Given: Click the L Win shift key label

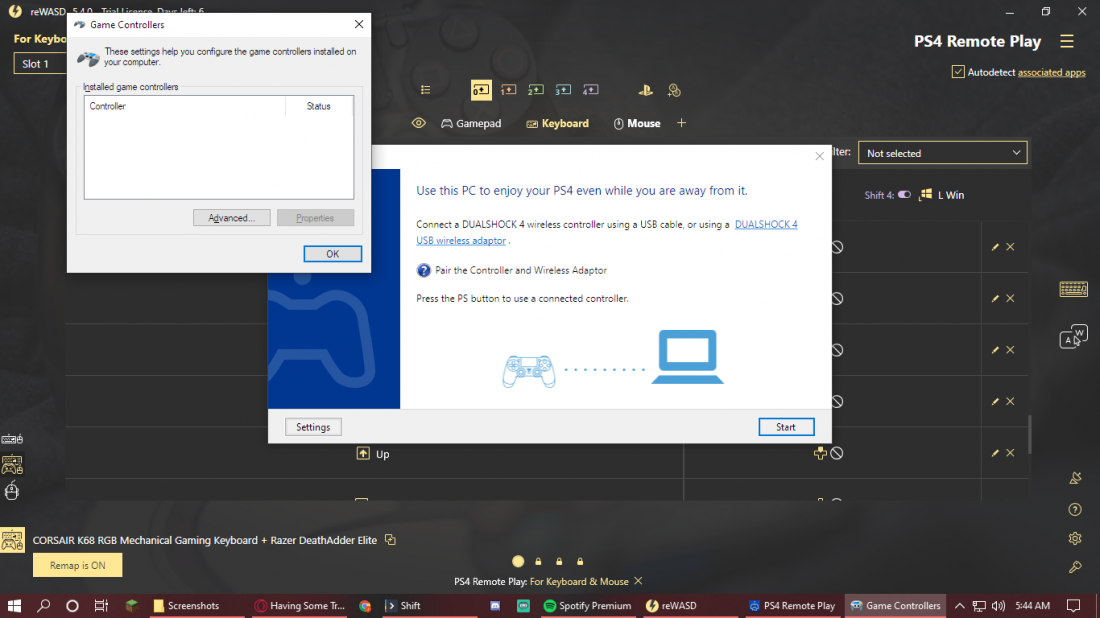Looking at the screenshot, I should 951,195.
